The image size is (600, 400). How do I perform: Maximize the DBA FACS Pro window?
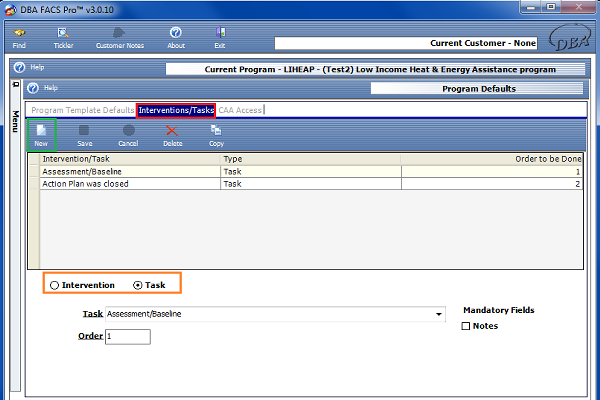coord(551,7)
